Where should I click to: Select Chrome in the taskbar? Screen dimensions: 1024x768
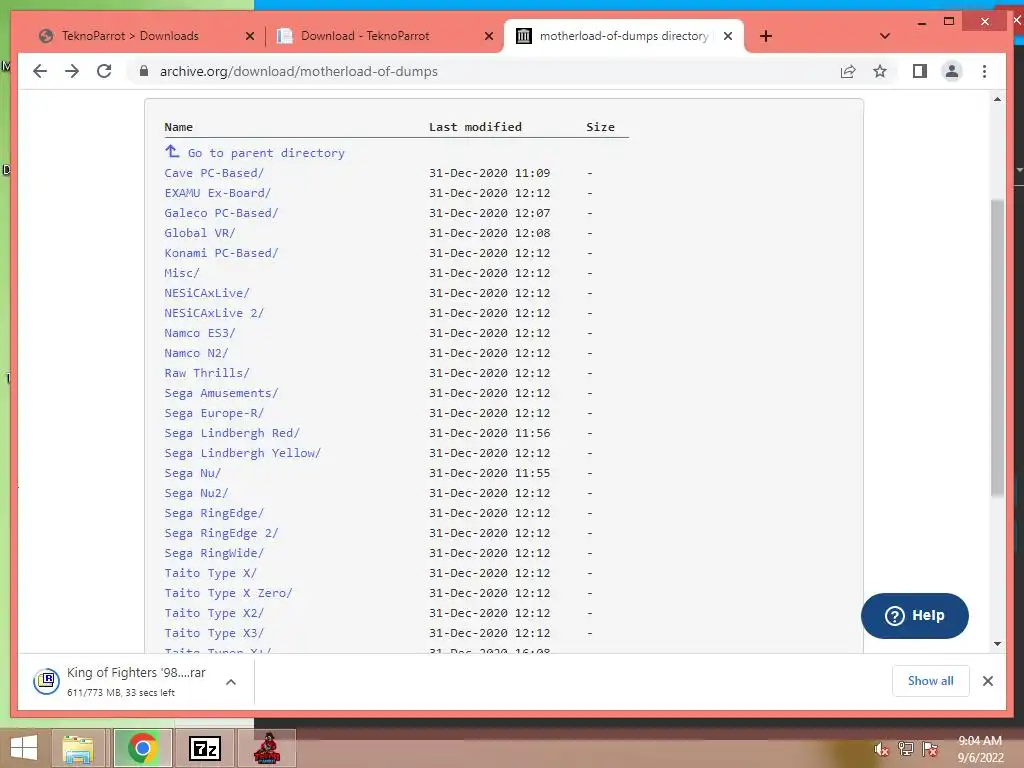click(142, 748)
